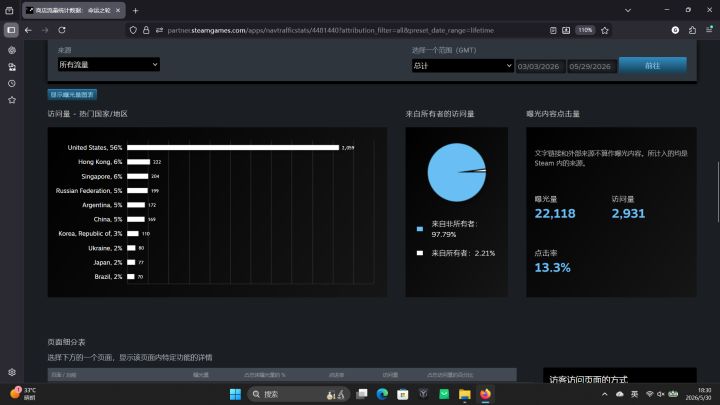
Task: Click the blue 前往 go button
Action: (652, 65)
